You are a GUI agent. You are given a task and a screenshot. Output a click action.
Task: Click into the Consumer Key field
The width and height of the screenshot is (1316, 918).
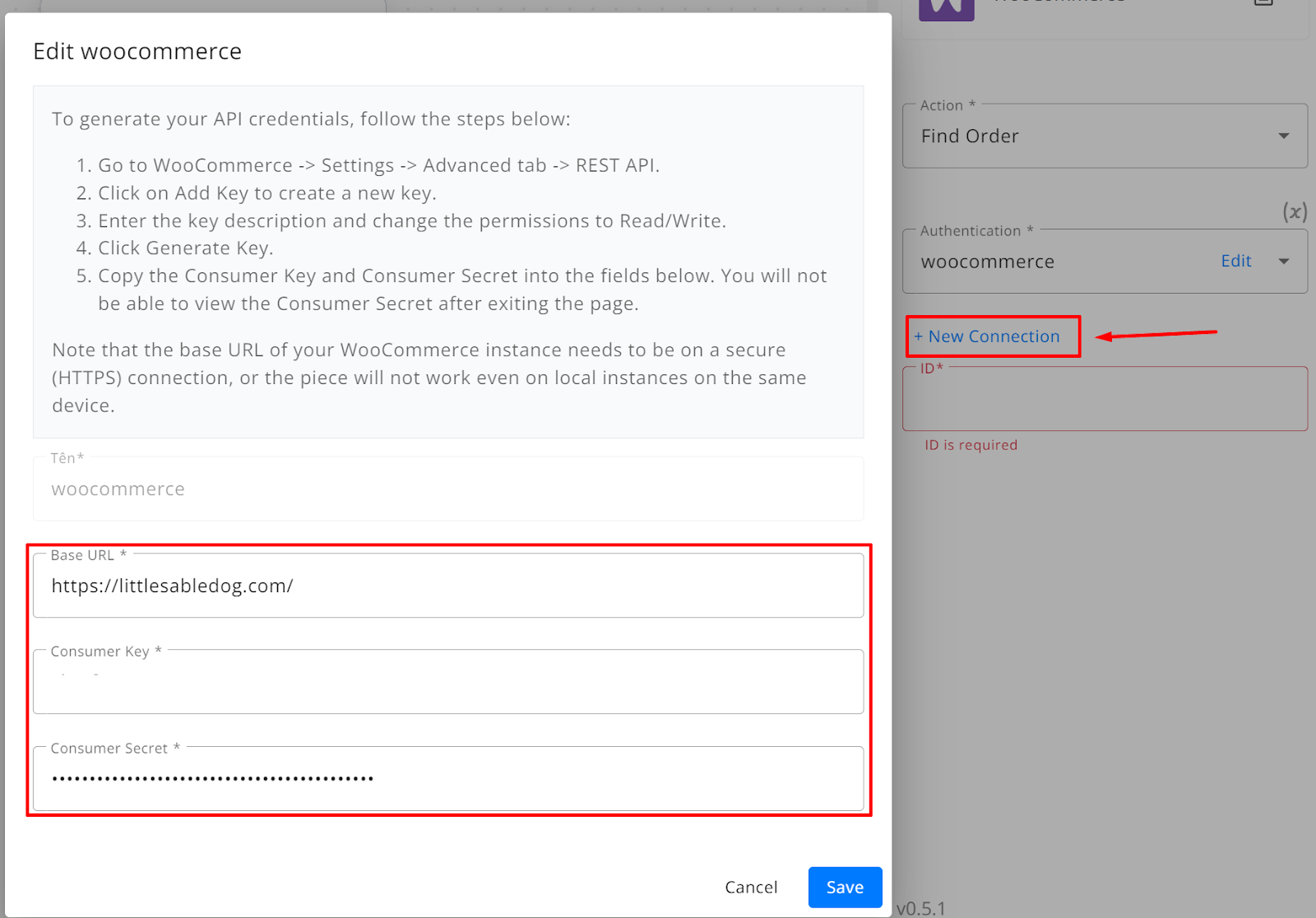point(448,682)
